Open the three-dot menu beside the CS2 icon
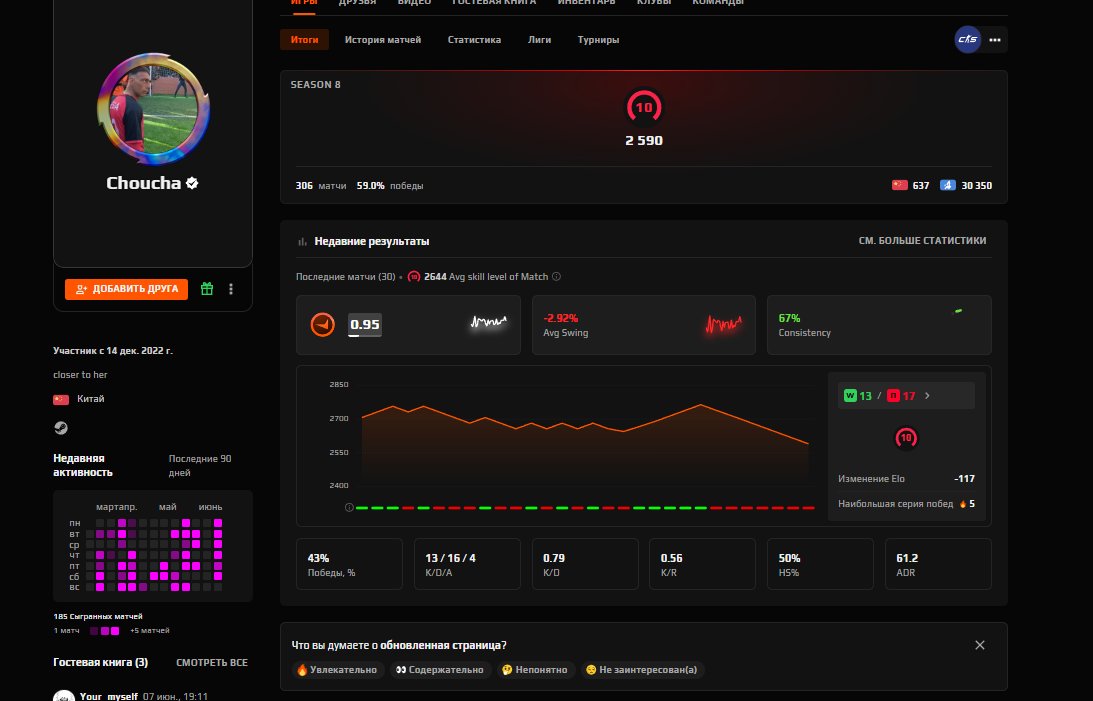The image size is (1093, 701). point(995,40)
